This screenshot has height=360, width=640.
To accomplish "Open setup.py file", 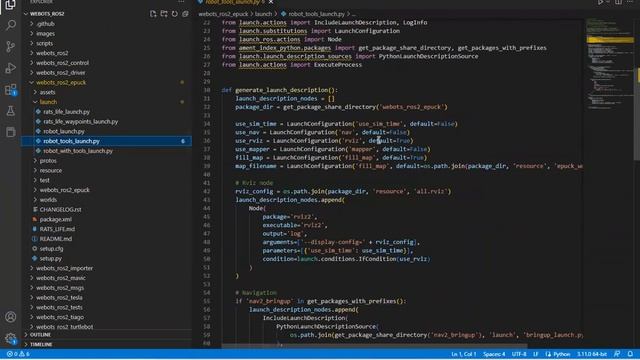I will [x=51, y=258].
